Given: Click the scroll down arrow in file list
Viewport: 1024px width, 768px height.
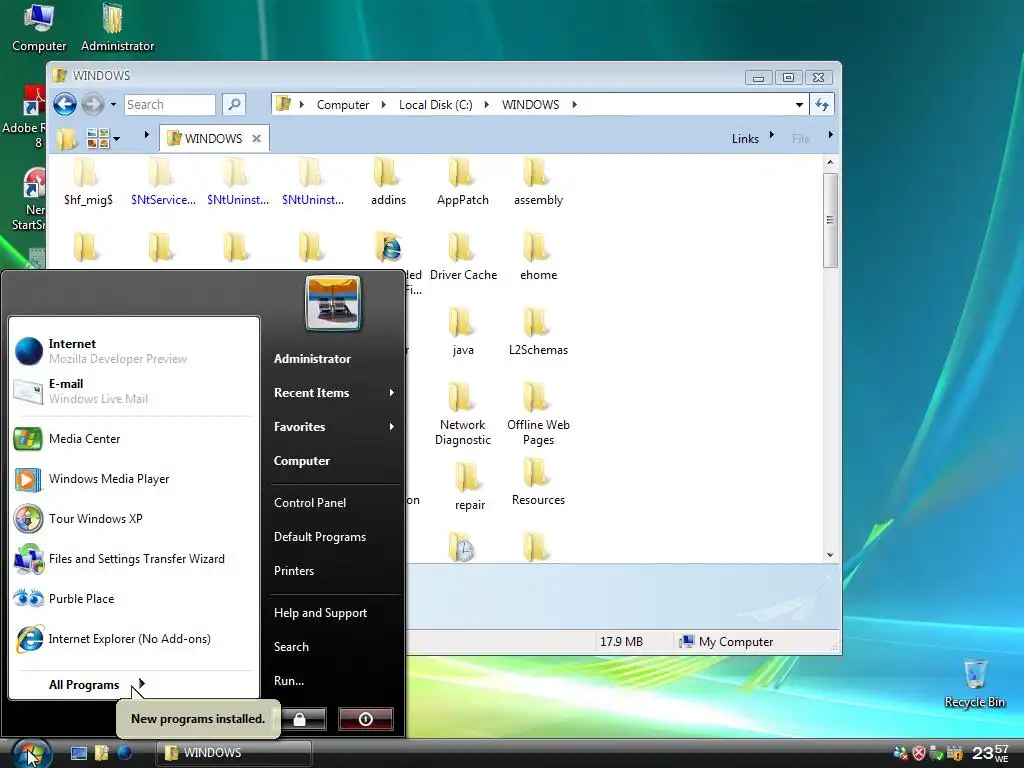Looking at the screenshot, I should click(829, 555).
